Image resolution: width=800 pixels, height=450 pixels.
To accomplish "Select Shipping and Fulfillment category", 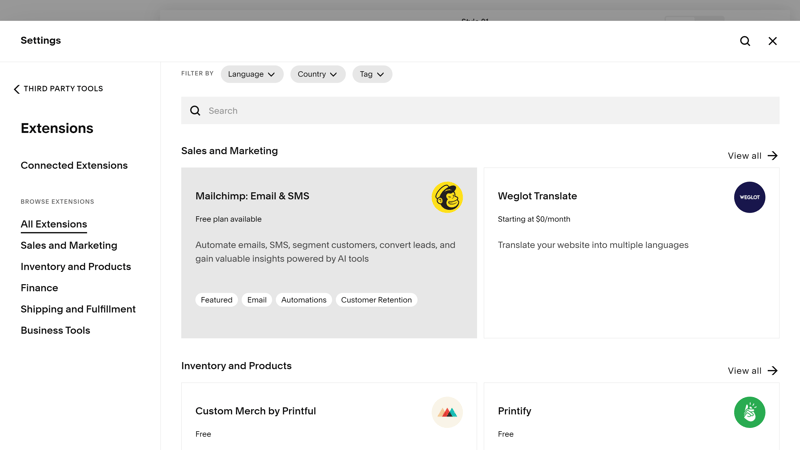I will point(78,309).
